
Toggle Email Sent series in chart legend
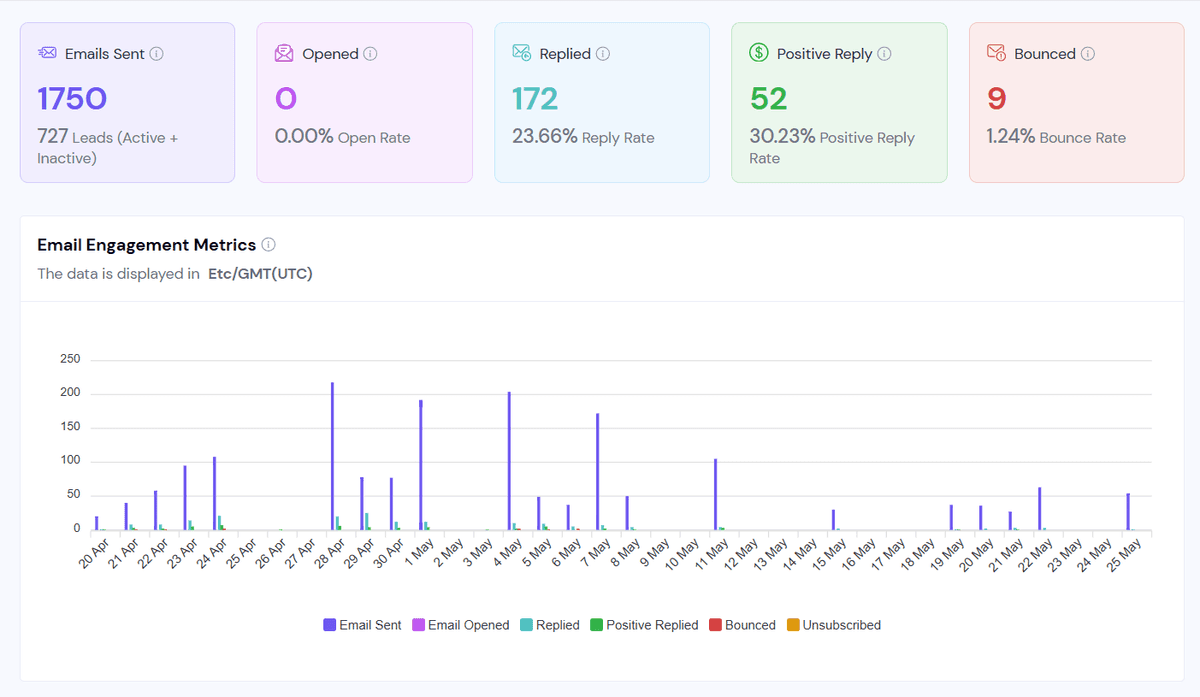(x=362, y=625)
